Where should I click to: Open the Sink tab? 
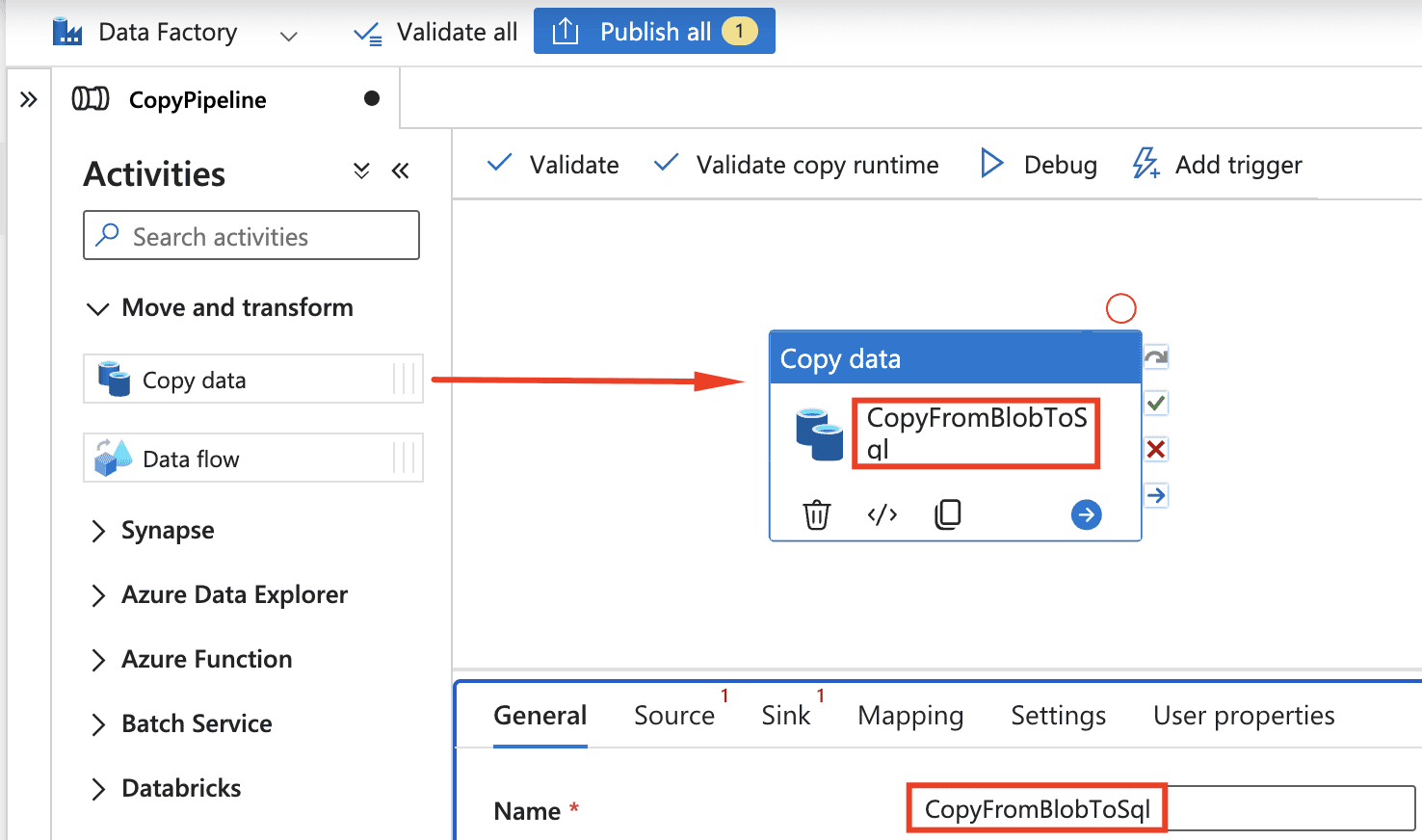point(785,716)
